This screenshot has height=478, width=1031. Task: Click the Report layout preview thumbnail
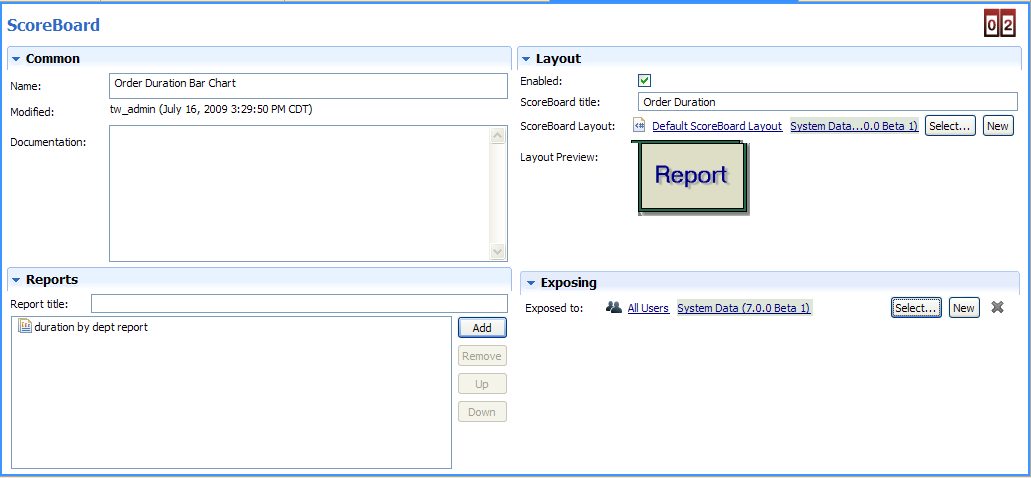tap(692, 176)
